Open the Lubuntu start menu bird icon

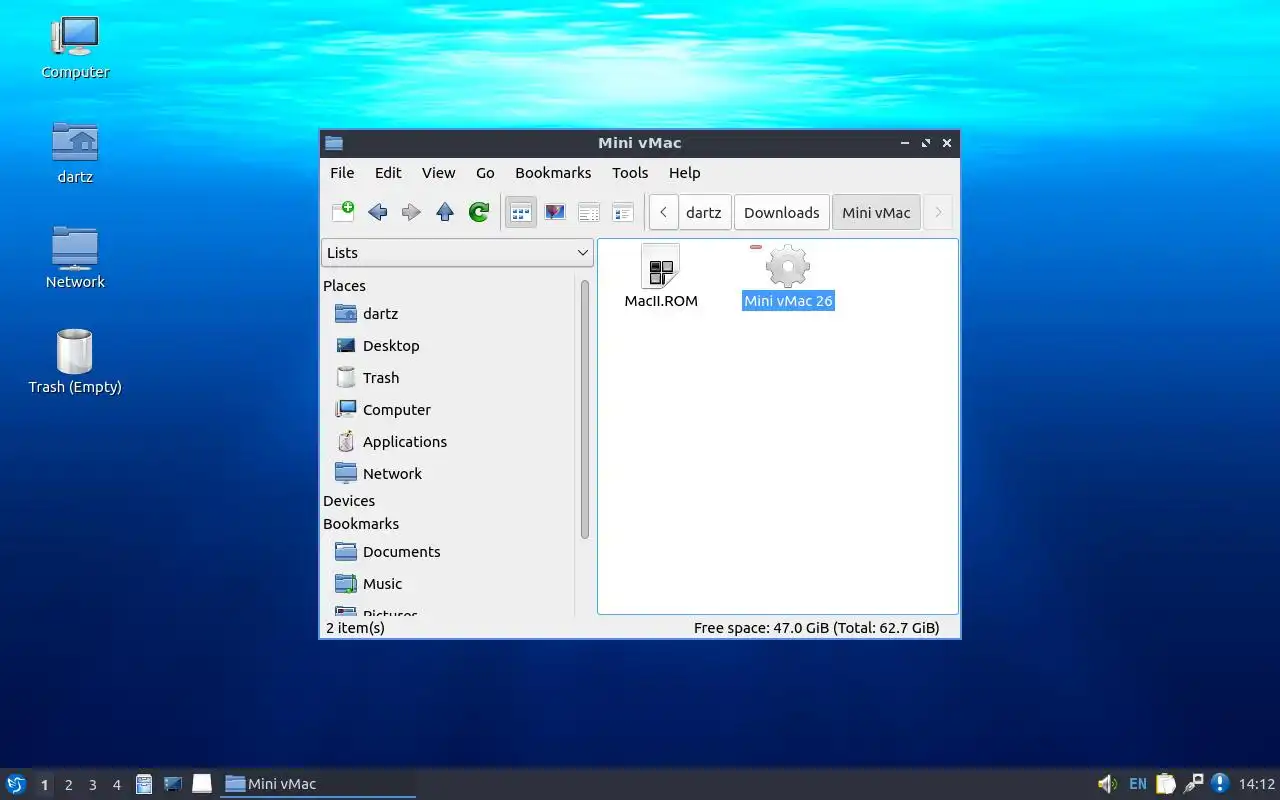(16, 784)
